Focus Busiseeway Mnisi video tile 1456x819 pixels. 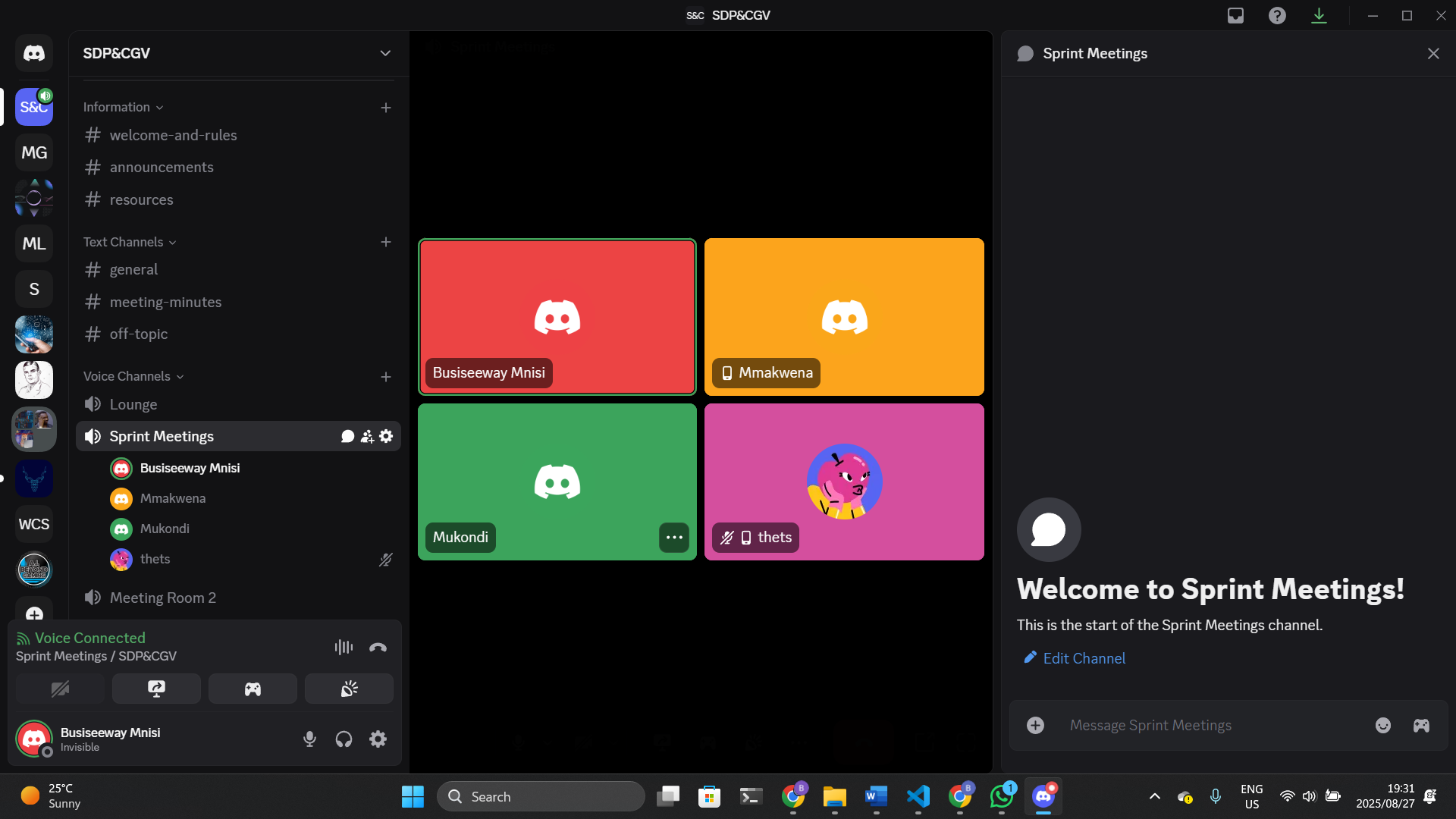(557, 317)
